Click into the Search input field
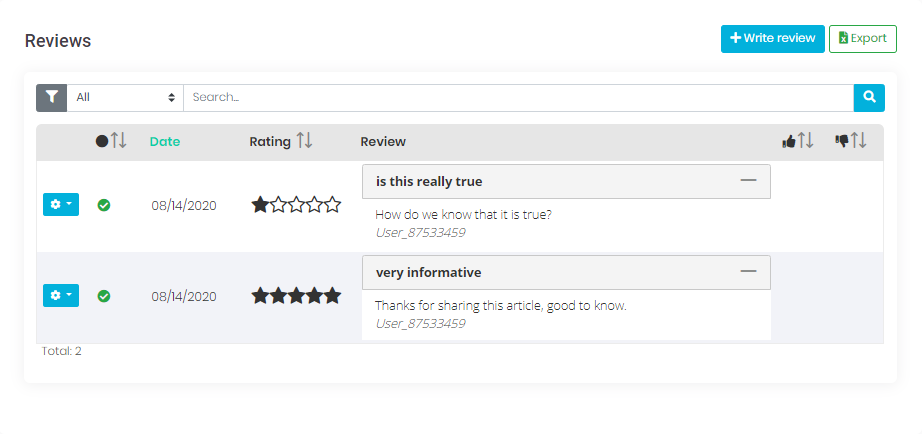The image size is (923, 435). (517, 97)
